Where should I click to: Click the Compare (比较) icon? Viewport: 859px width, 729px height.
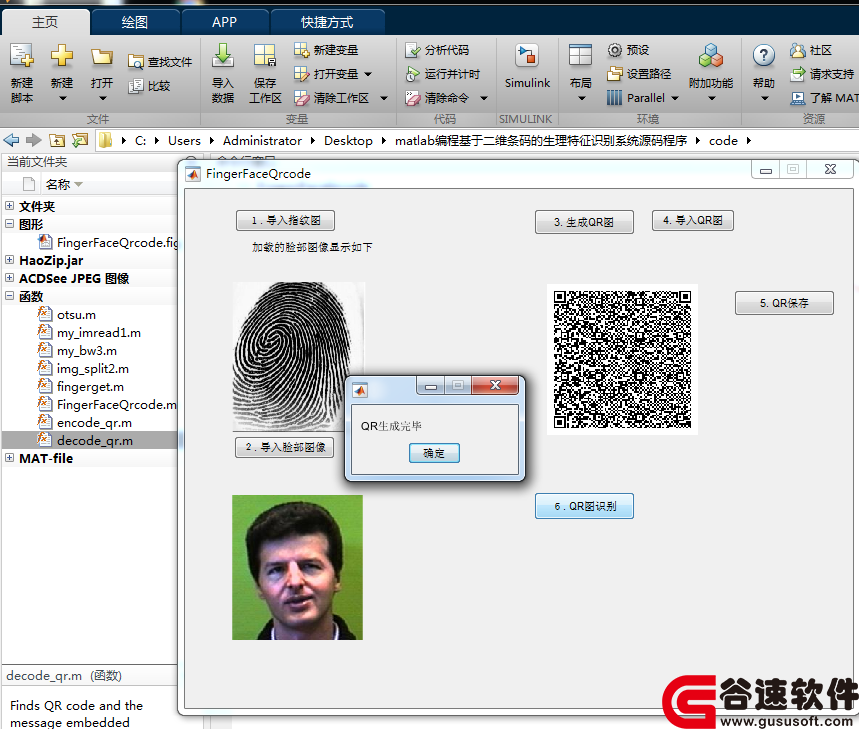tap(135, 86)
